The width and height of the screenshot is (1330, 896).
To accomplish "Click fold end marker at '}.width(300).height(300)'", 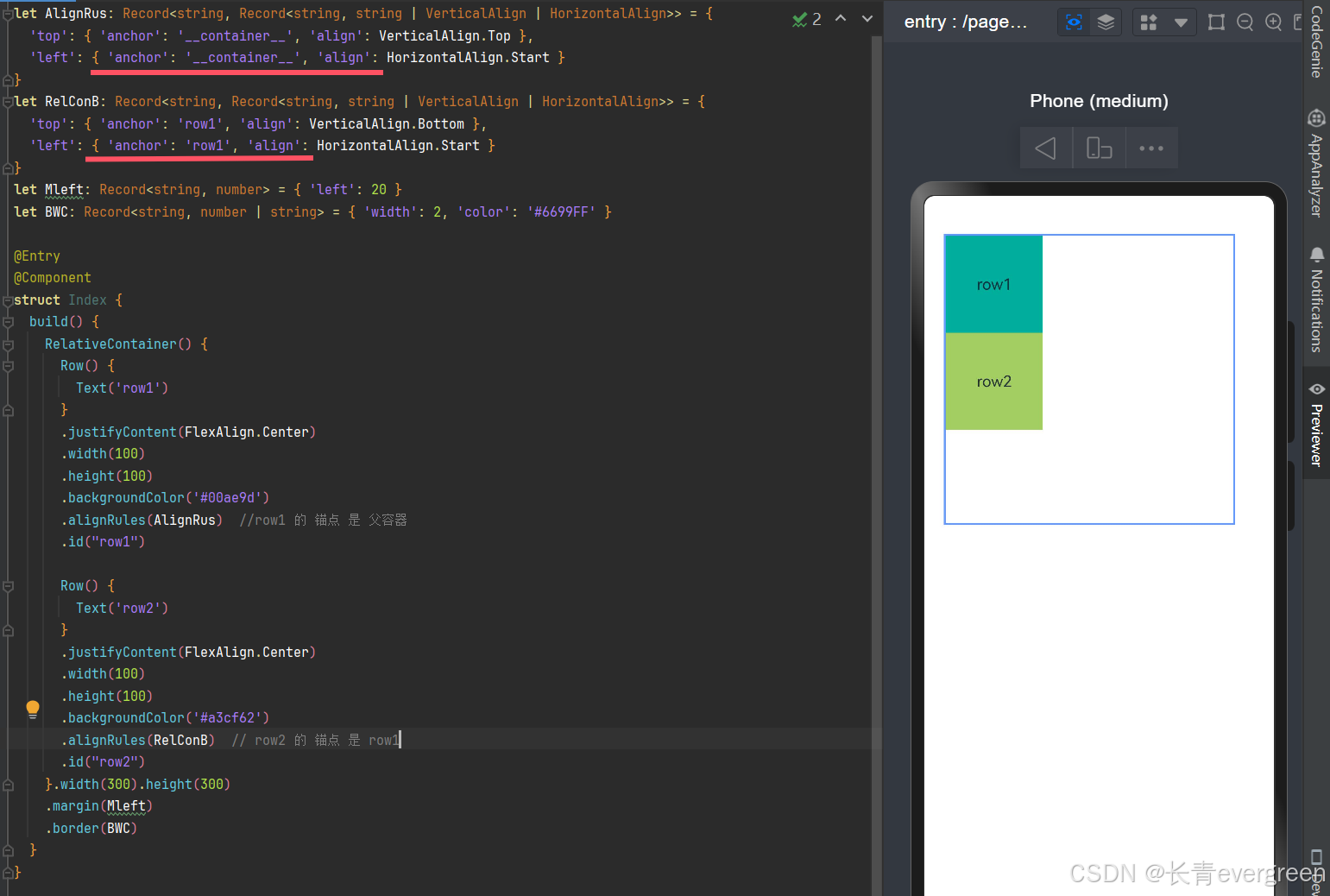I will coord(8,785).
